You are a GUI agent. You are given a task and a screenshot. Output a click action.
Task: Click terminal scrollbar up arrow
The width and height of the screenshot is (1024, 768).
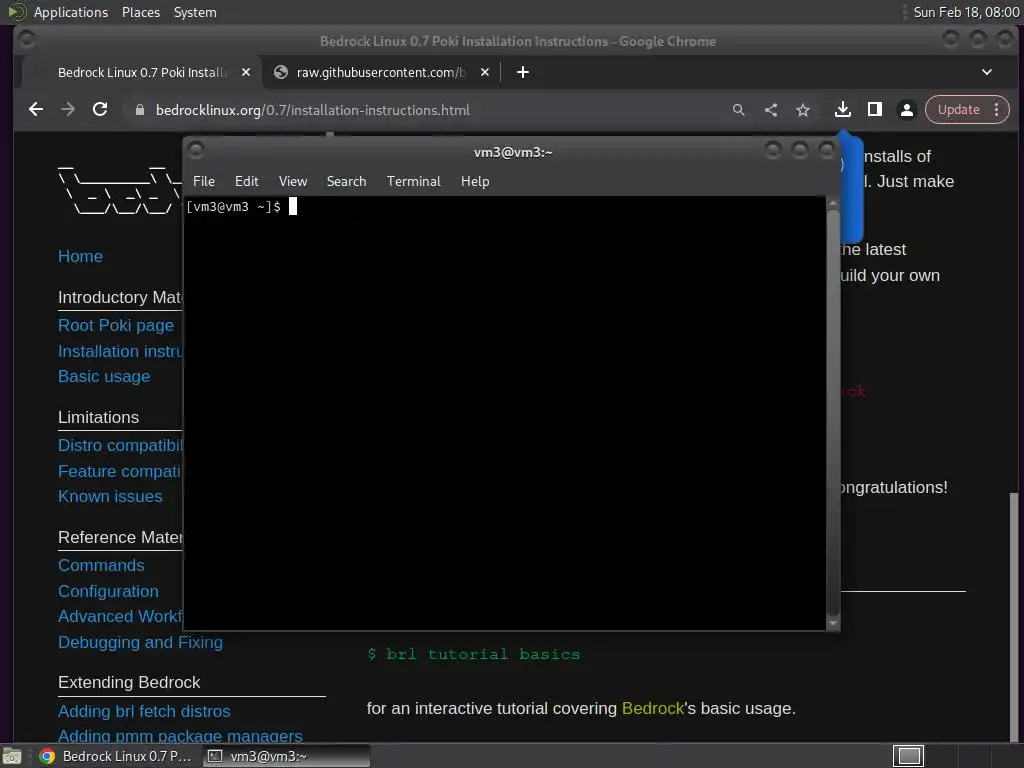pyautogui.click(x=833, y=204)
